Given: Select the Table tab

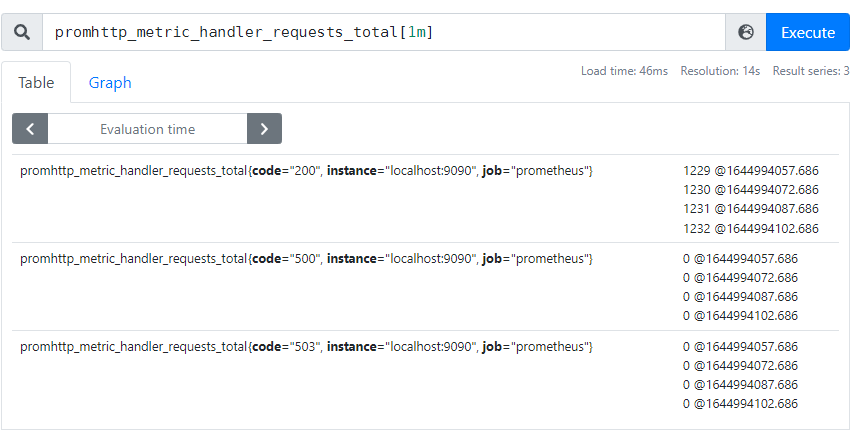Looking at the screenshot, I should pos(36,83).
